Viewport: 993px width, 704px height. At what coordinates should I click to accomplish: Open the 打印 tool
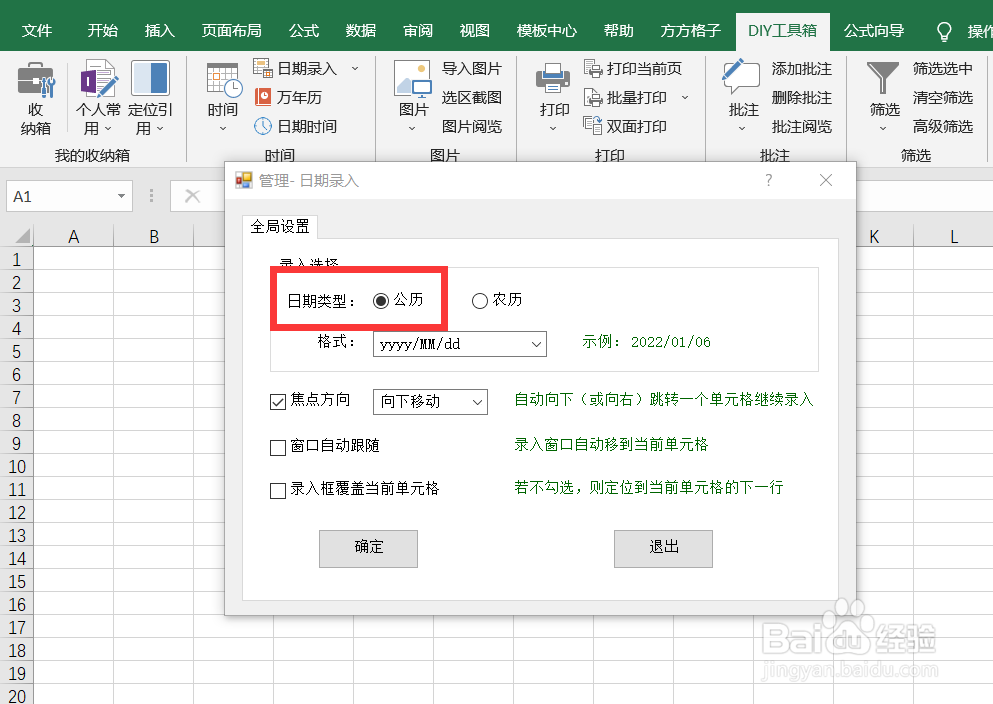551,97
